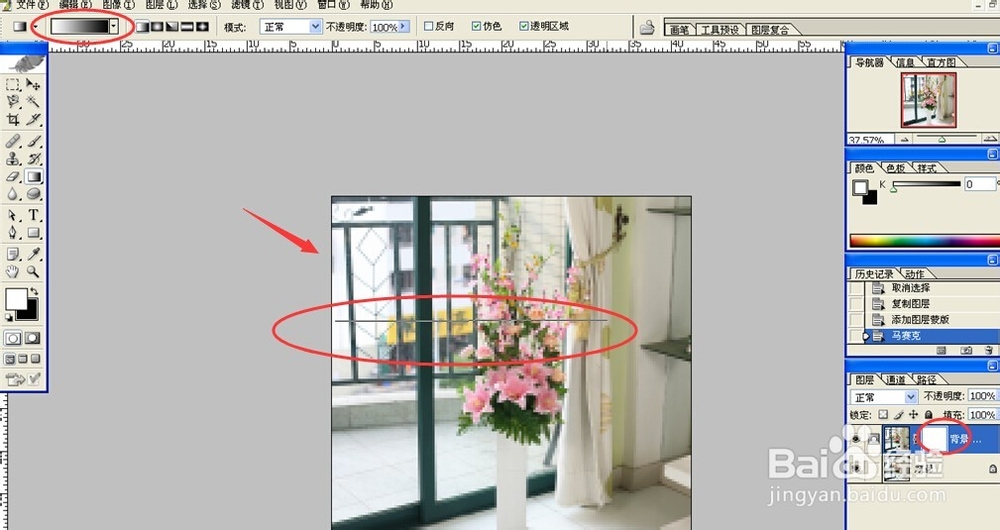Choose diamond gradient style
The width and height of the screenshot is (1000, 530).
pos(202,27)
